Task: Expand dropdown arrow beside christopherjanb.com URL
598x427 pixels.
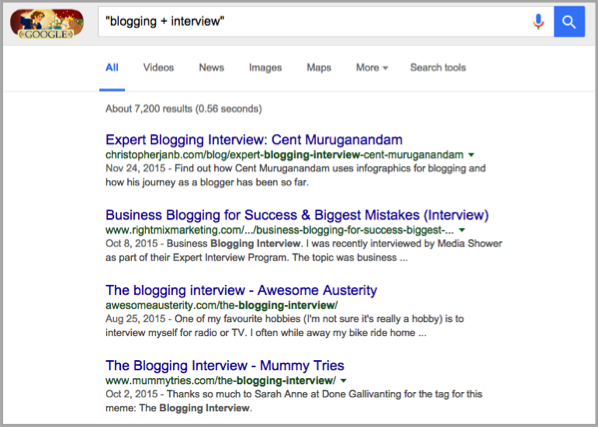Action: 471,155
